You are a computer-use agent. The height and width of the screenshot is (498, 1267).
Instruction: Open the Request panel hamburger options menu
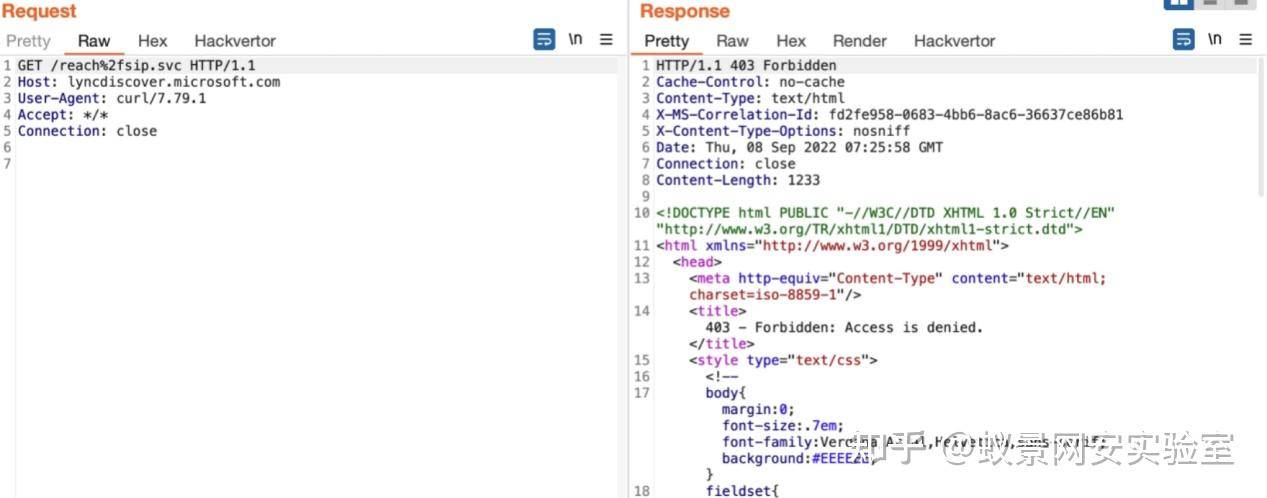pos(606,40)
